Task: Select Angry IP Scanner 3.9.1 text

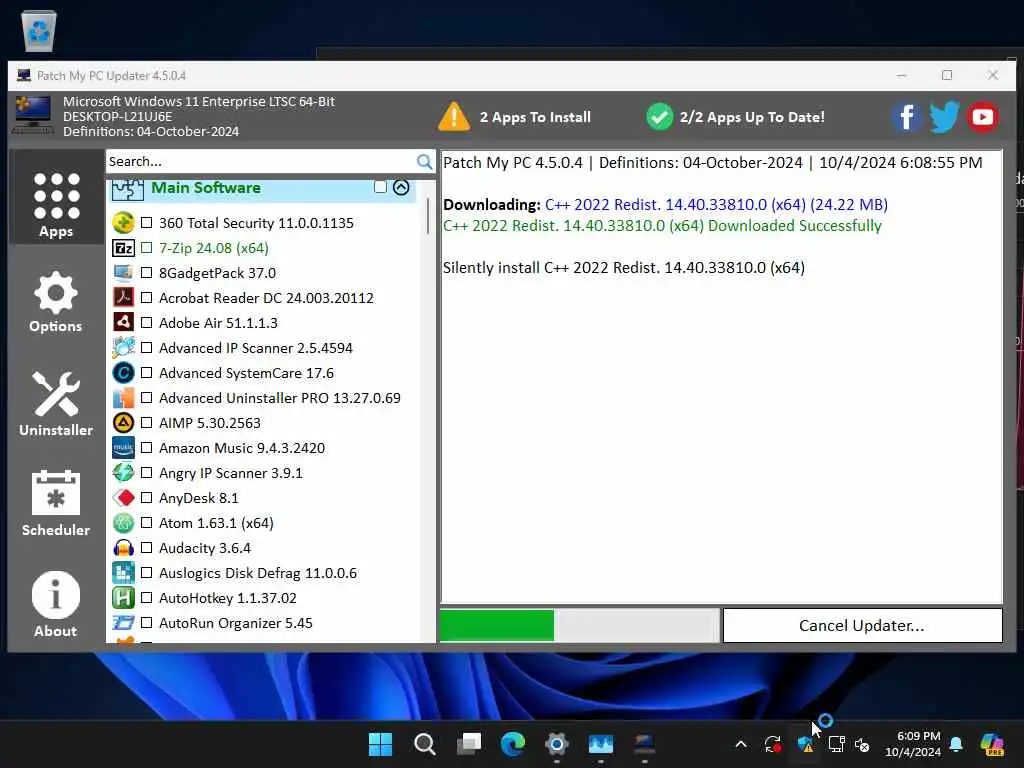Action: point(231,473)
